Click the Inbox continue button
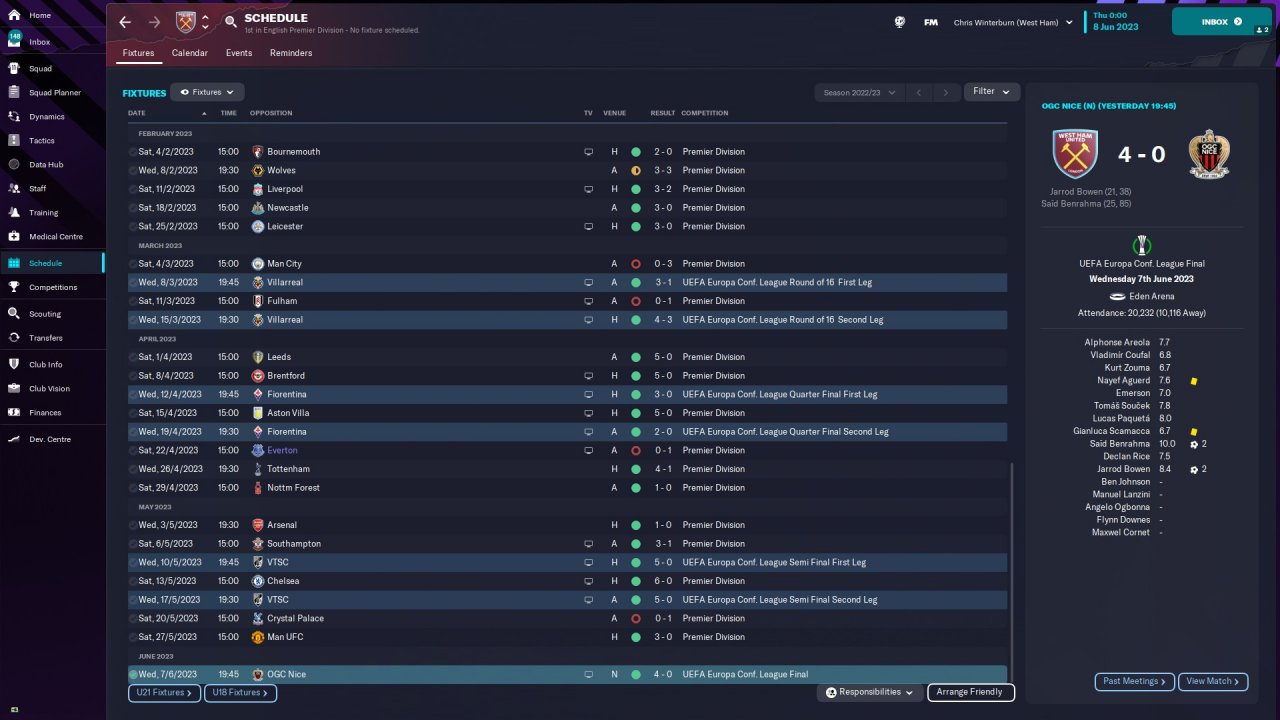 (x=1222, y=22)
